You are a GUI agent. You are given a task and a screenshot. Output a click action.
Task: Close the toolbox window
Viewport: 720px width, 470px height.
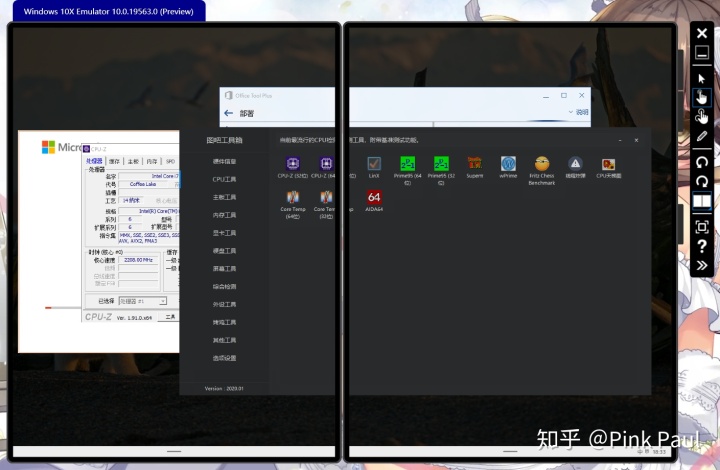coord(636,140)
